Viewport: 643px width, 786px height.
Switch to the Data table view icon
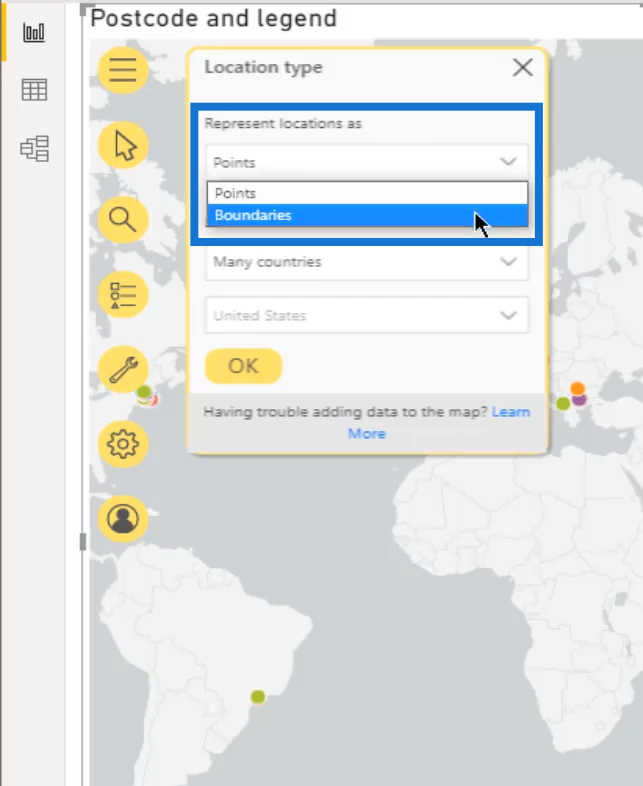tap(34, 90)
